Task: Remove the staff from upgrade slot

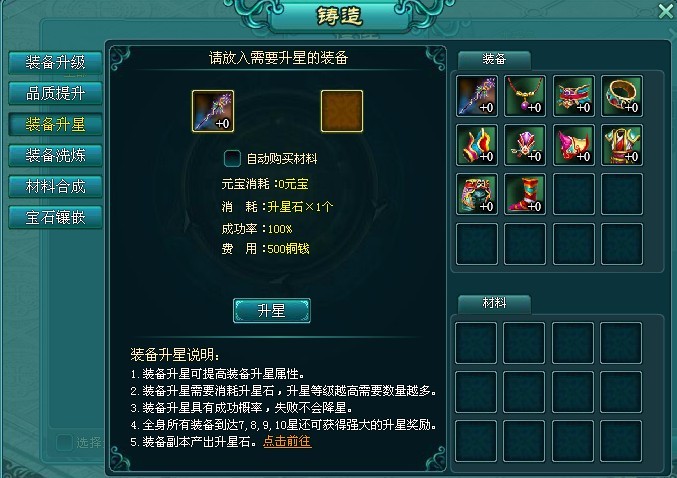Action: click(213, 111)
